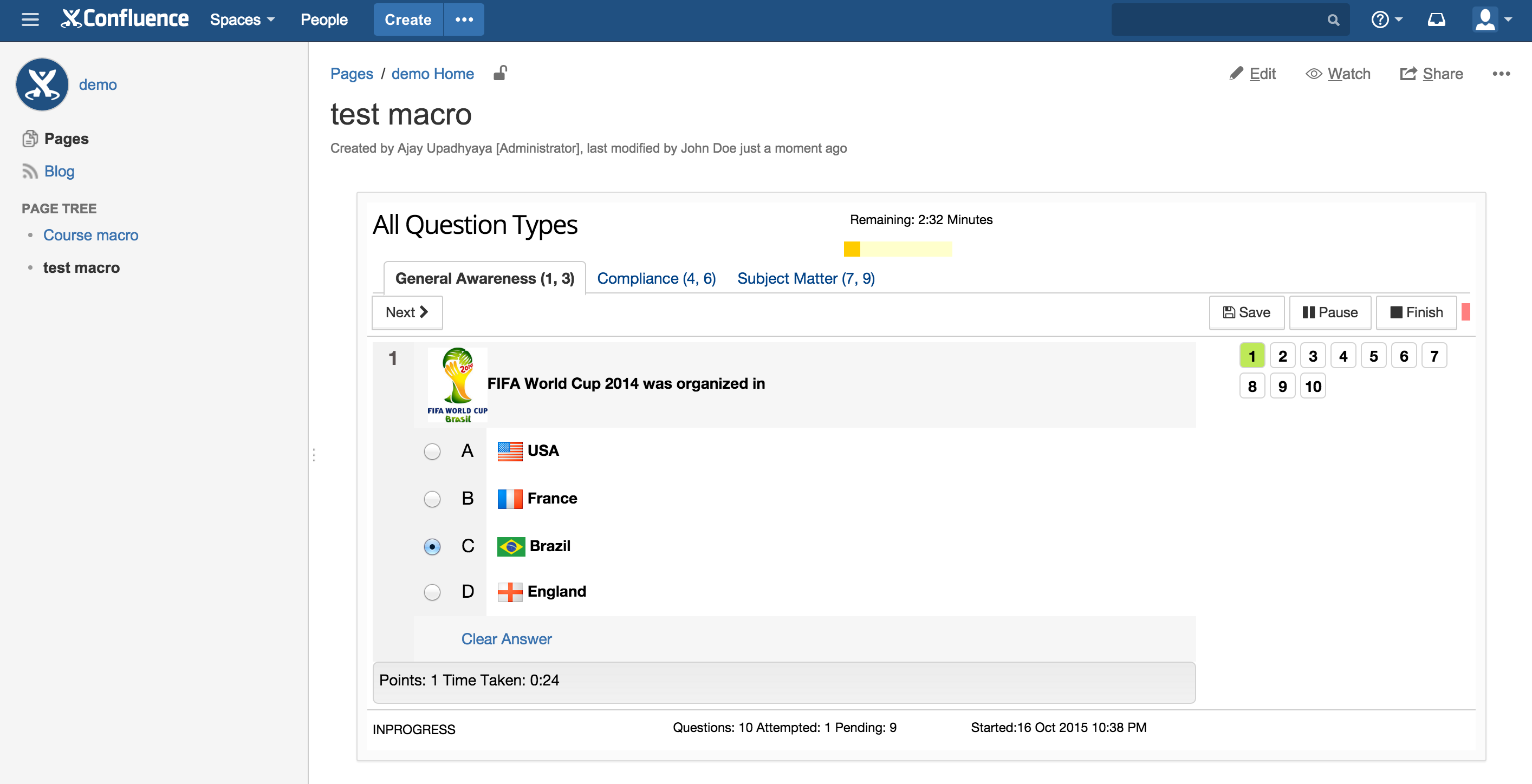Screen dimensions: 1532x784
Task: Select the England answer radio button
Action: pos(432,592)
